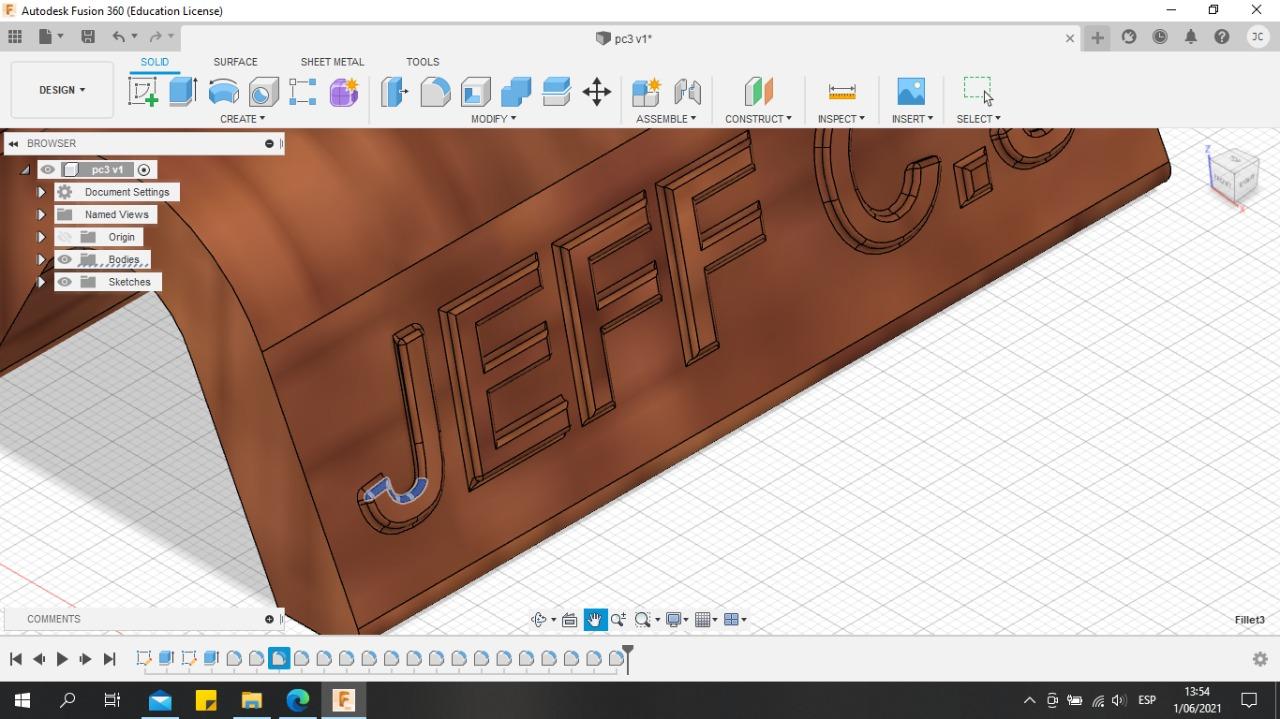The height and width of the screenshot is (719, 1280).
Task: Activate the Pan hand tool
Action: pos(595,620)
